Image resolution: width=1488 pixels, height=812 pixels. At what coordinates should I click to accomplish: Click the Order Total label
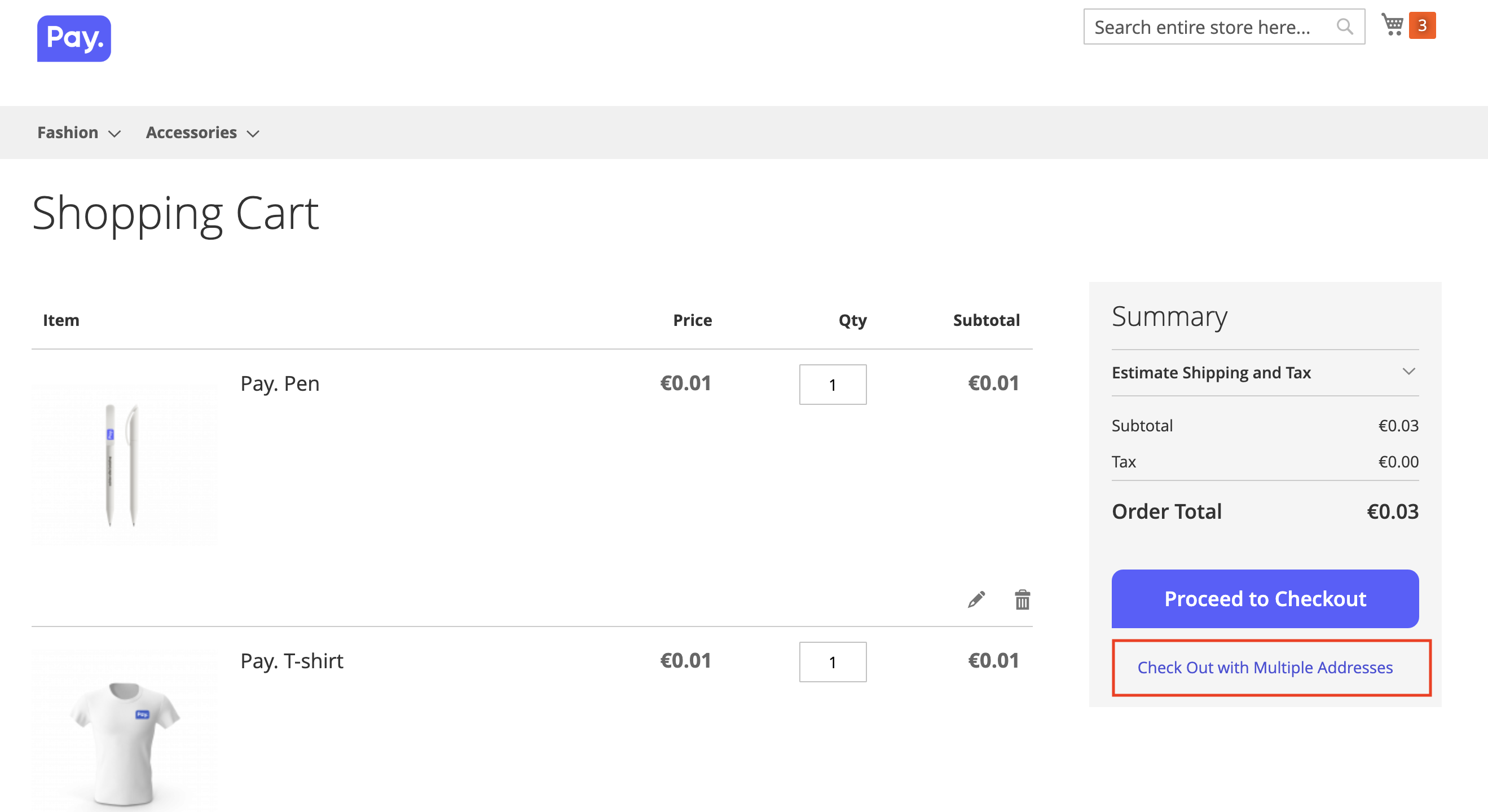(1167, 511)
